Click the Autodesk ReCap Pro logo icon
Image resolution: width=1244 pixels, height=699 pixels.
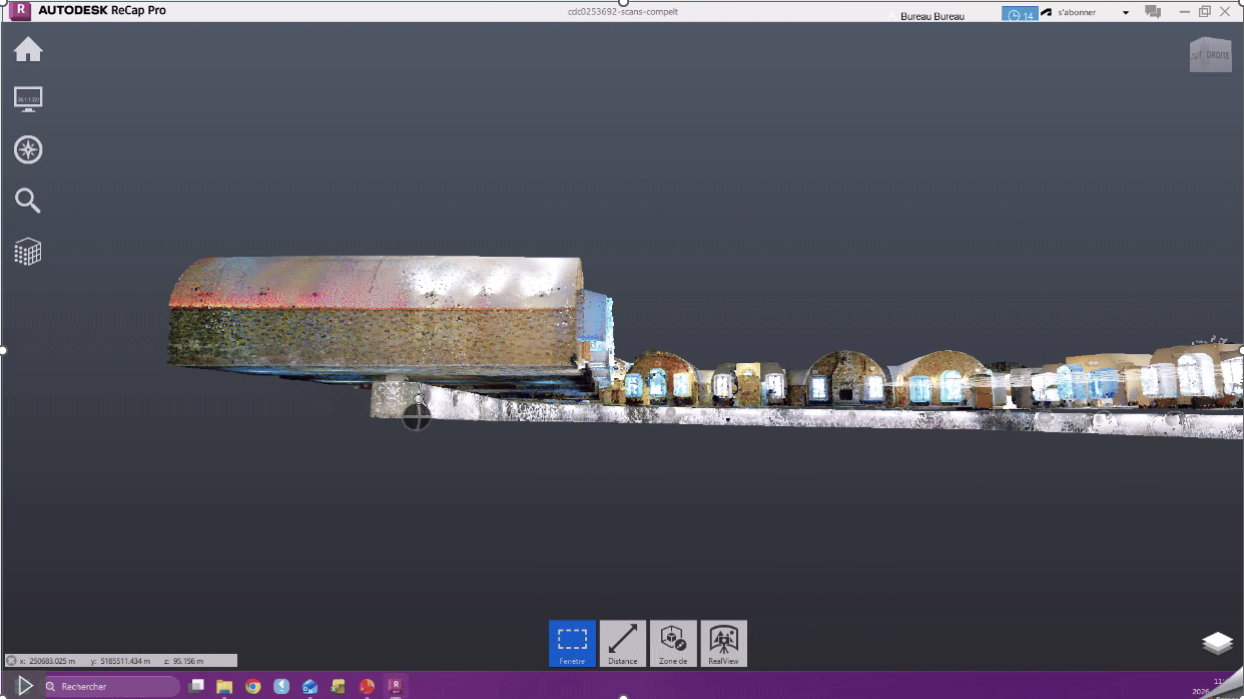19,11
